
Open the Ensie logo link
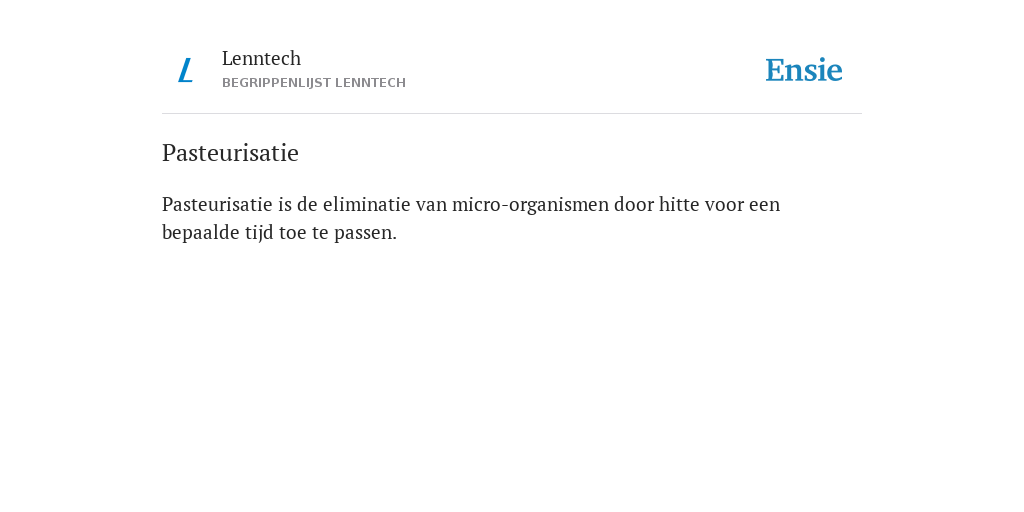click(x=804, y=71)
